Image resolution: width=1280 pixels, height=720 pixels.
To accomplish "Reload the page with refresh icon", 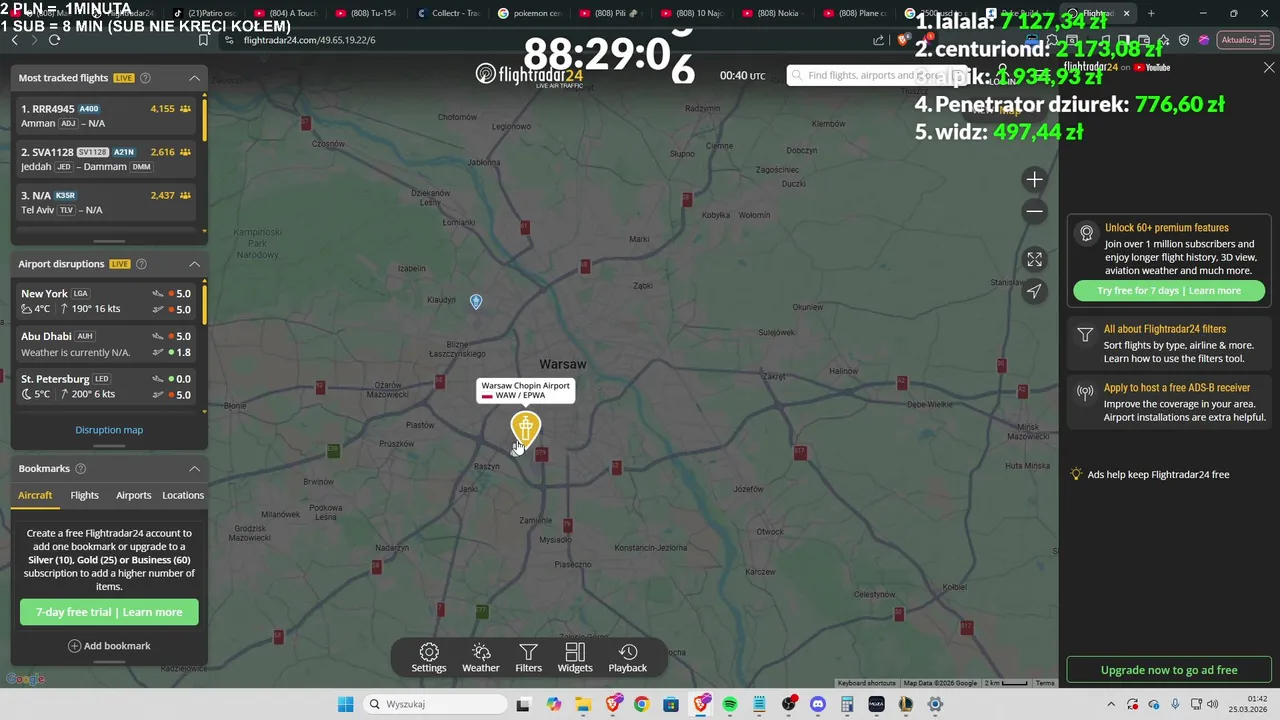I will (x=54, y=40).
